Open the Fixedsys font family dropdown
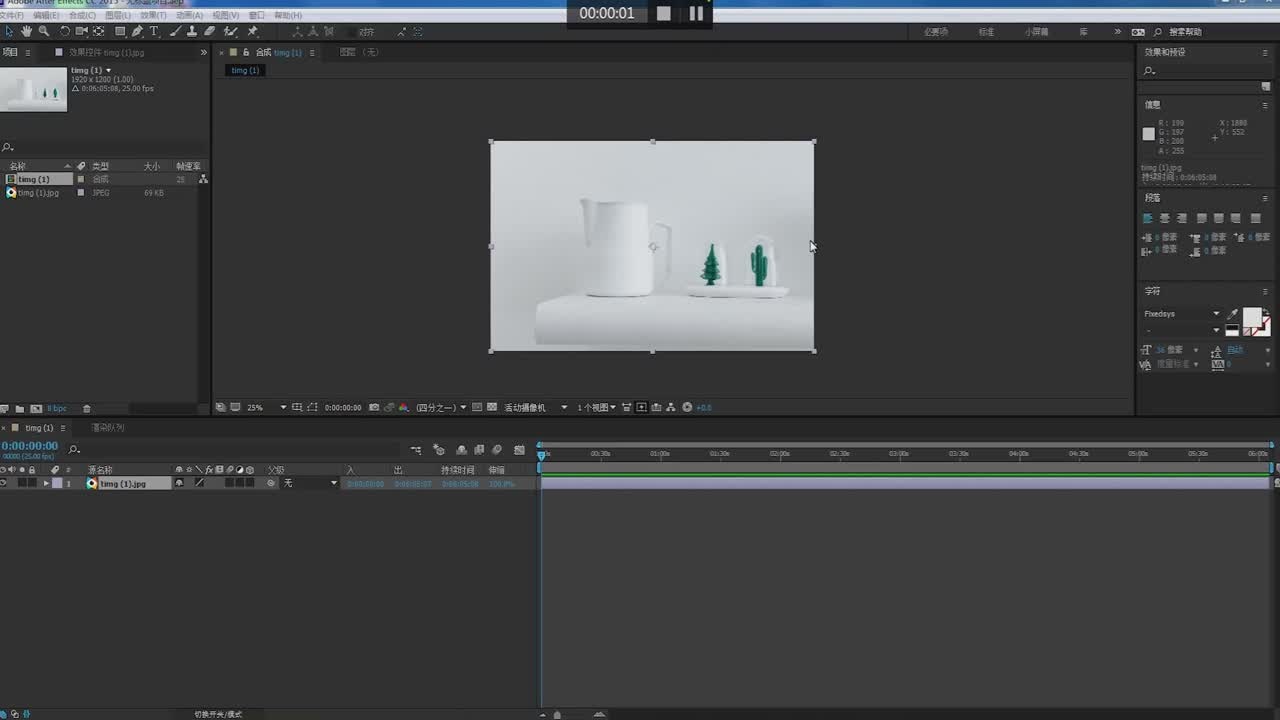The height and width of the screenshot is (720, 1280). tap(1182, 314)
